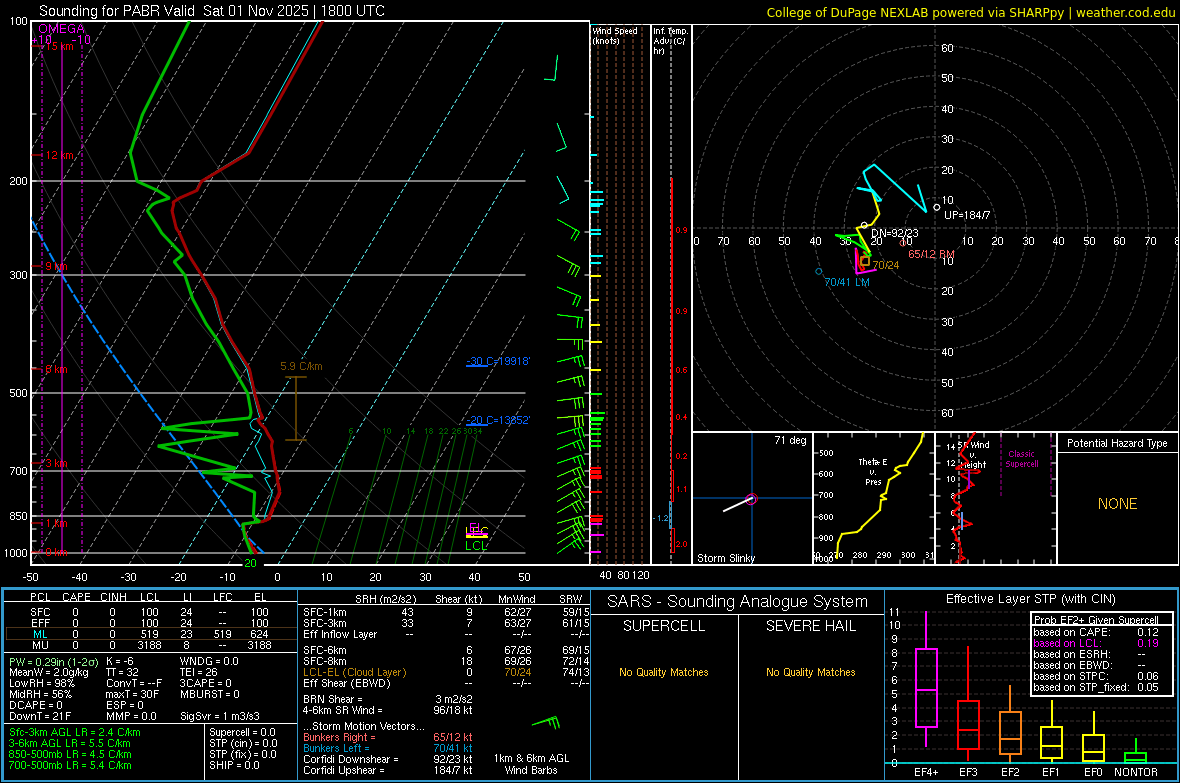Click the K = -6 index value
The image size is (1180, 783).
[120, 662]
